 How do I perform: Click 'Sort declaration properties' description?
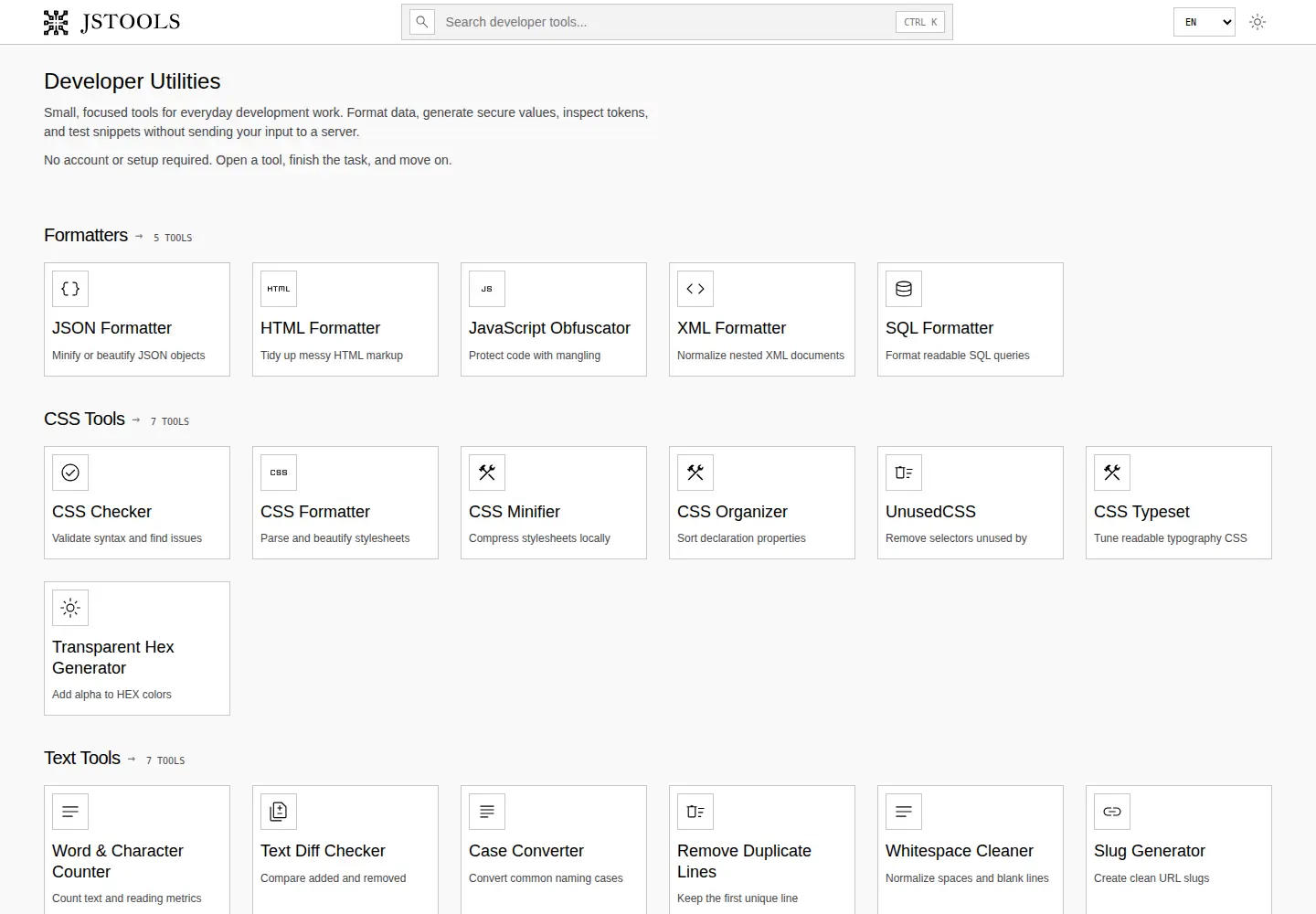pos(741,538)
